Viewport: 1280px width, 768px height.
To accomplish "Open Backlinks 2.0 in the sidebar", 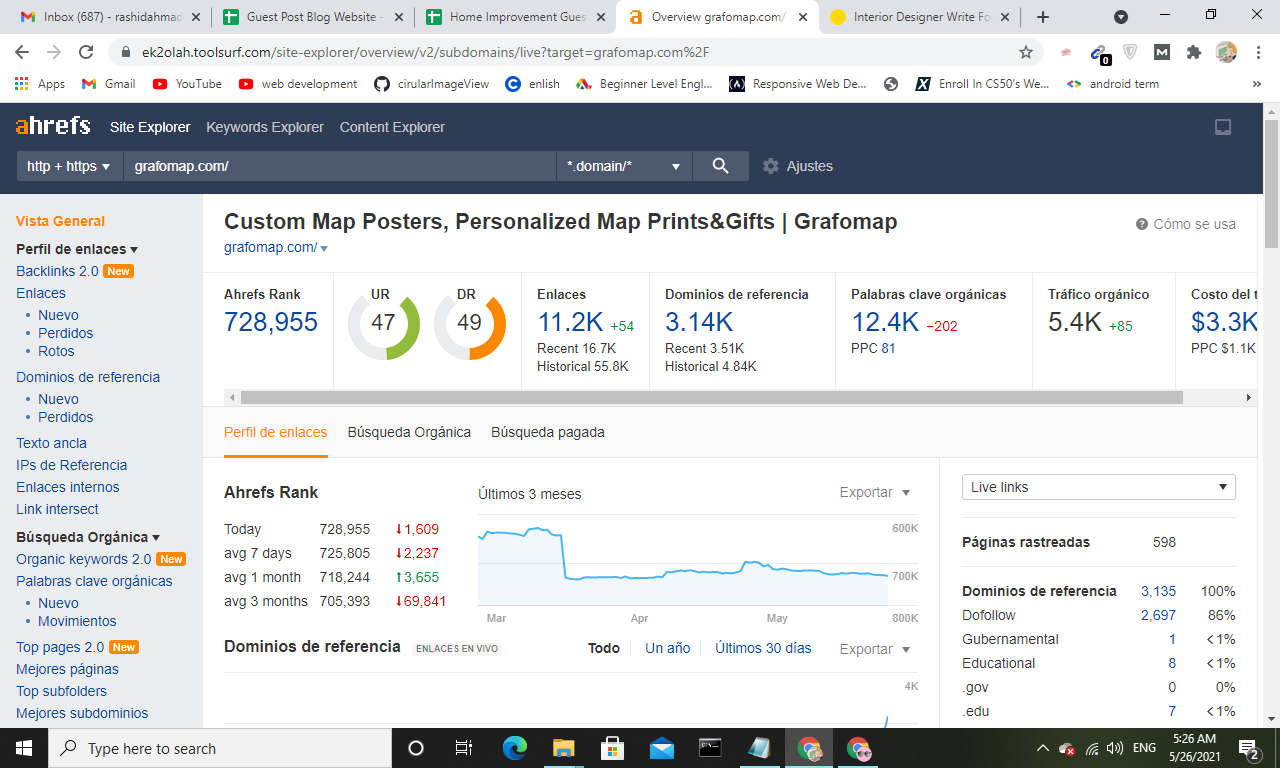I will 57,271.
